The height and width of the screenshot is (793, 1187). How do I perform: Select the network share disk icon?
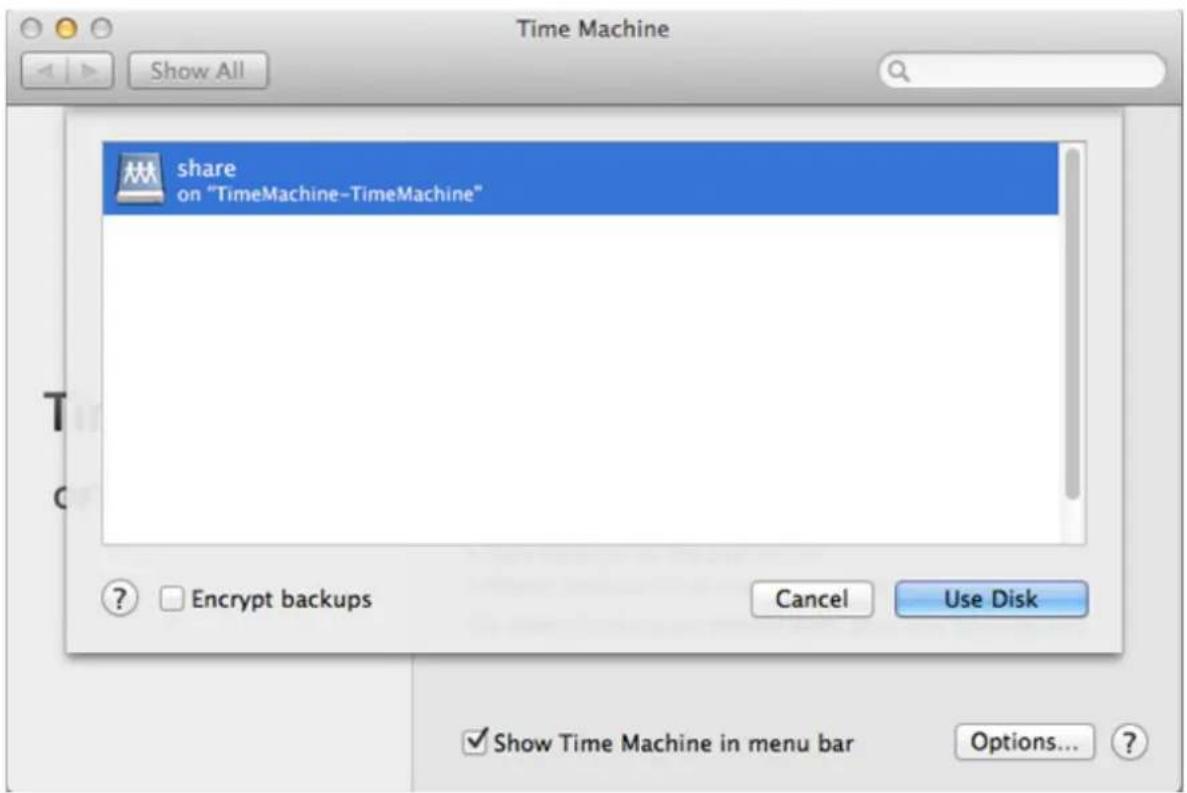coord(140,179)
